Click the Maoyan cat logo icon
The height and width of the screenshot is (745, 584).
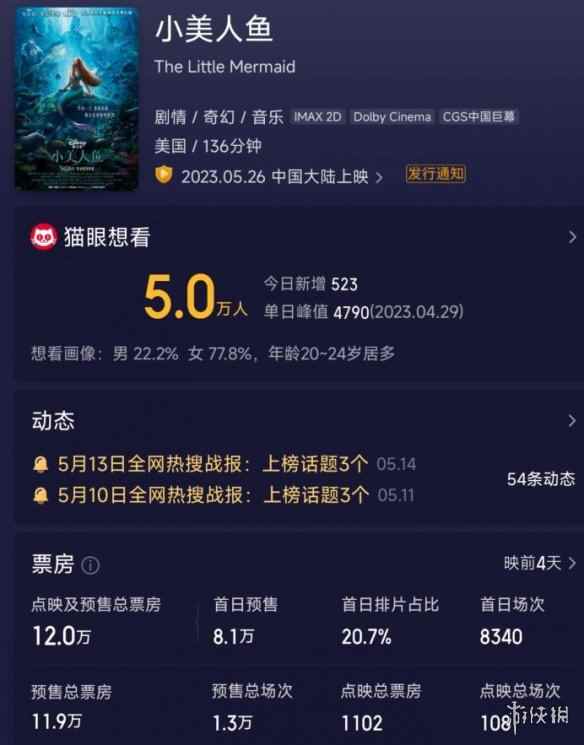[x=44, y=237]
